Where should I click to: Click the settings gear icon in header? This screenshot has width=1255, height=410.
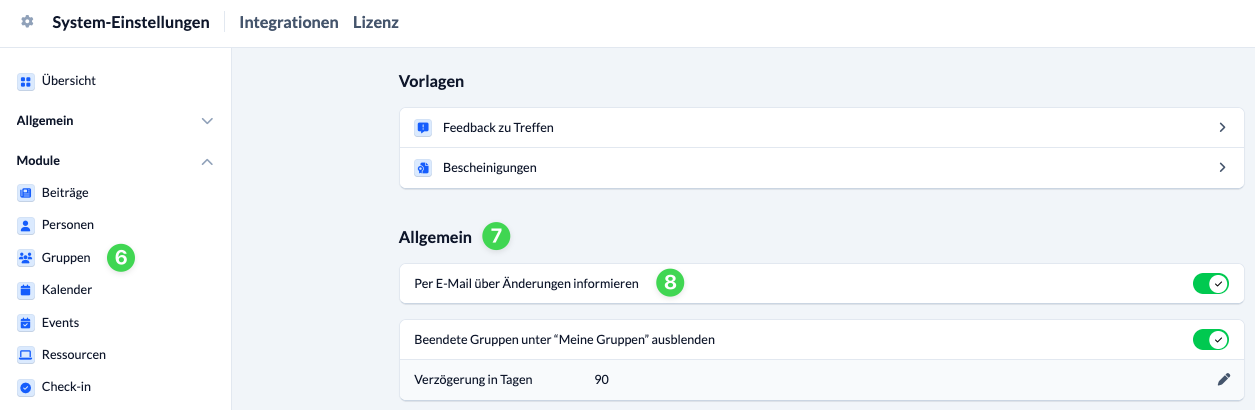click(x=27, y=22)
